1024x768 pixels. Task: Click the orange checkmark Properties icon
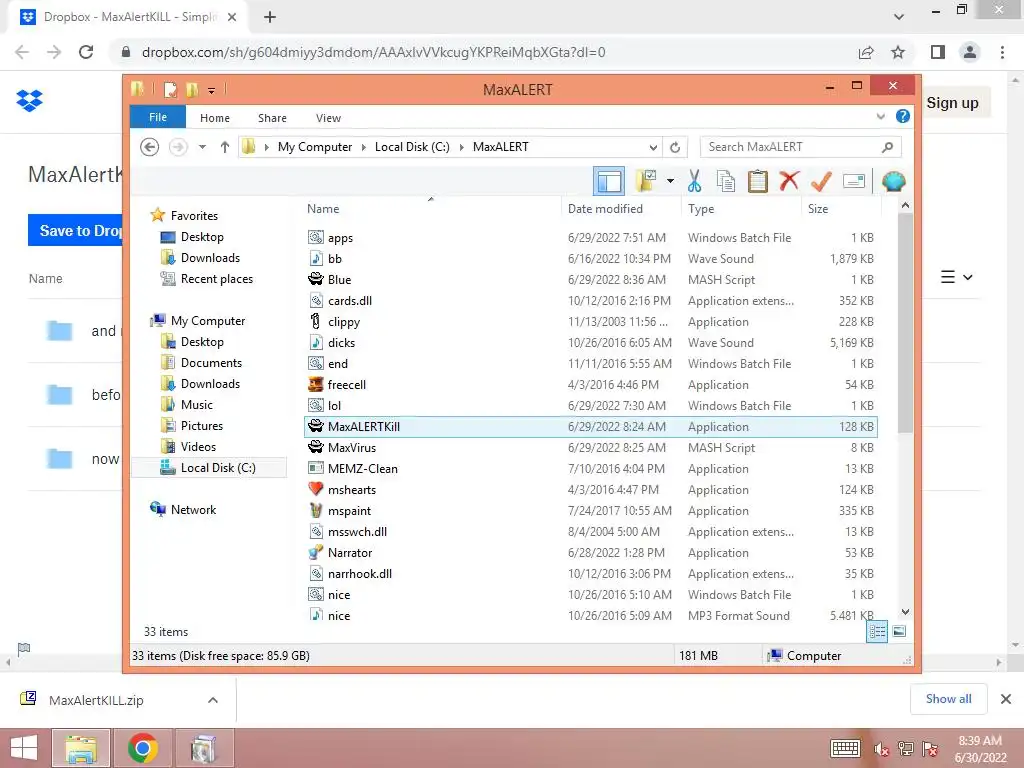[821, 181]
